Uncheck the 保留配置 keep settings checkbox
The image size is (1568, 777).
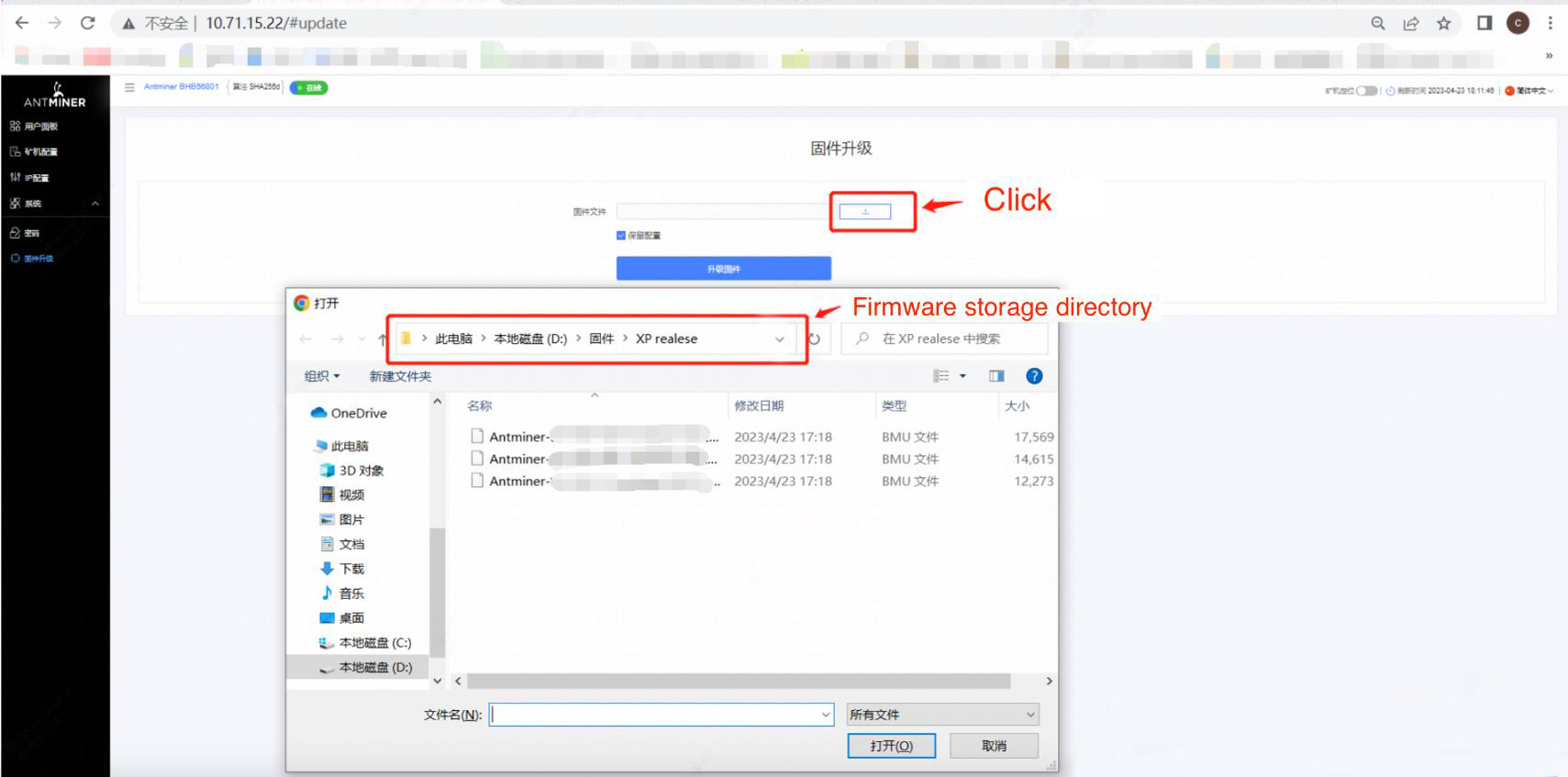coord(621,236)
